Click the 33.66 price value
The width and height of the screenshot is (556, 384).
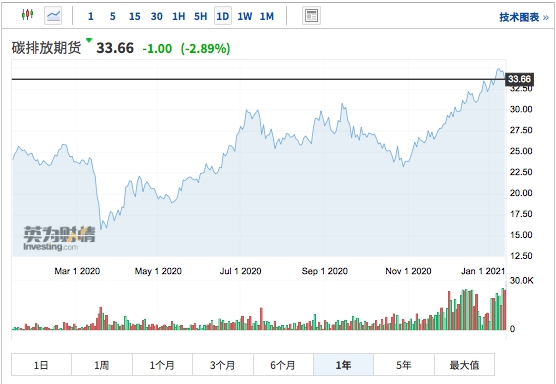(x=115, y=48)
